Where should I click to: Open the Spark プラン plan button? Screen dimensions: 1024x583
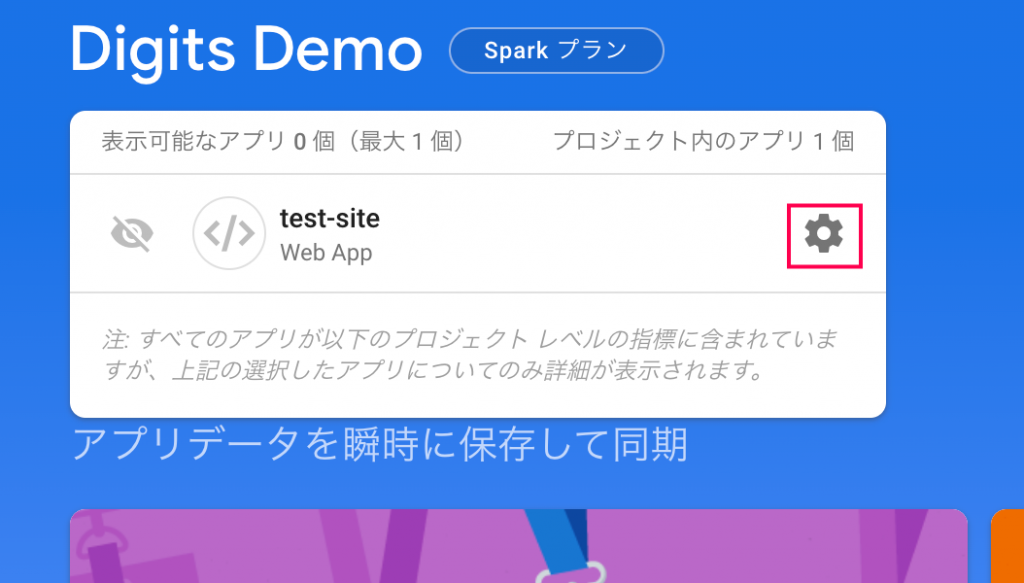coord(556,50)
